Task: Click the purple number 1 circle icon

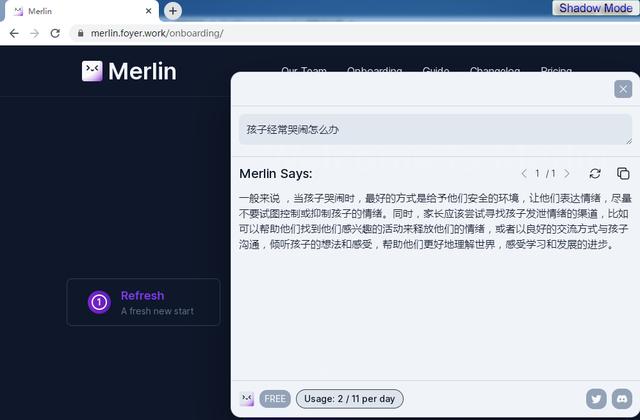Action: coord(99,302)
